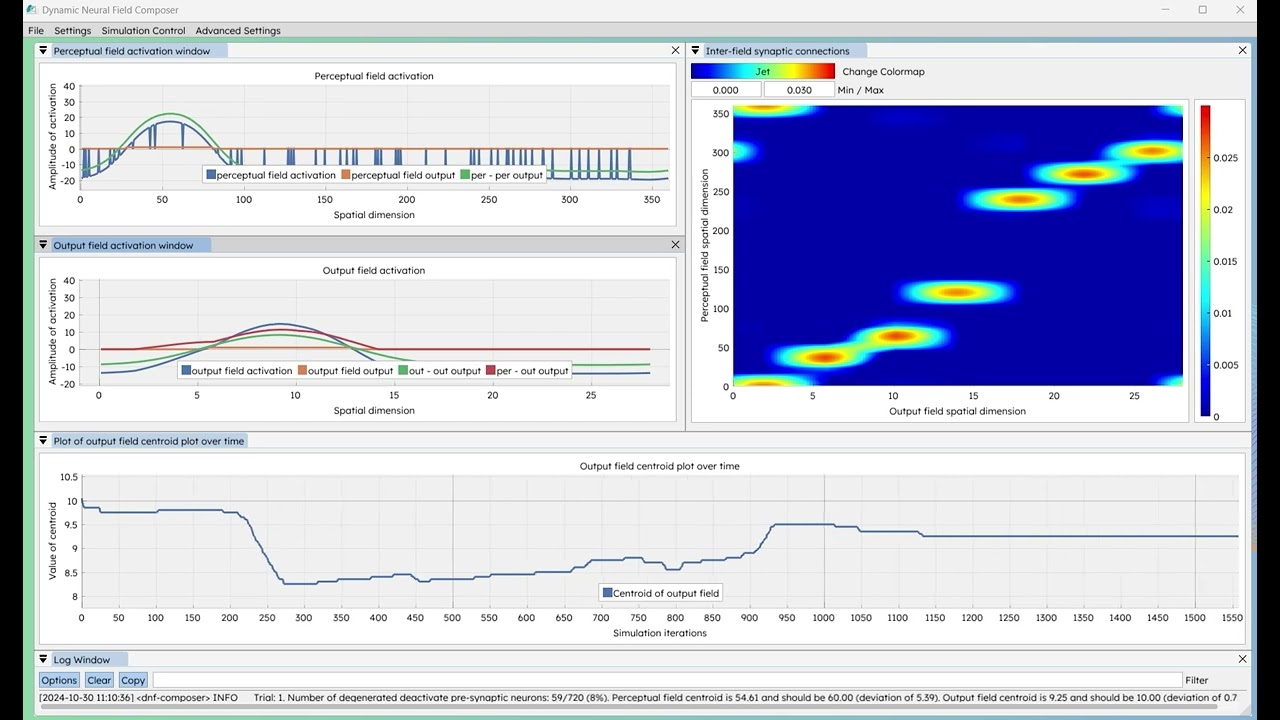This screenshot has height=720, width=1280.
Task: Click the Output field spatial dimension axis label
Action: point(957,411)
